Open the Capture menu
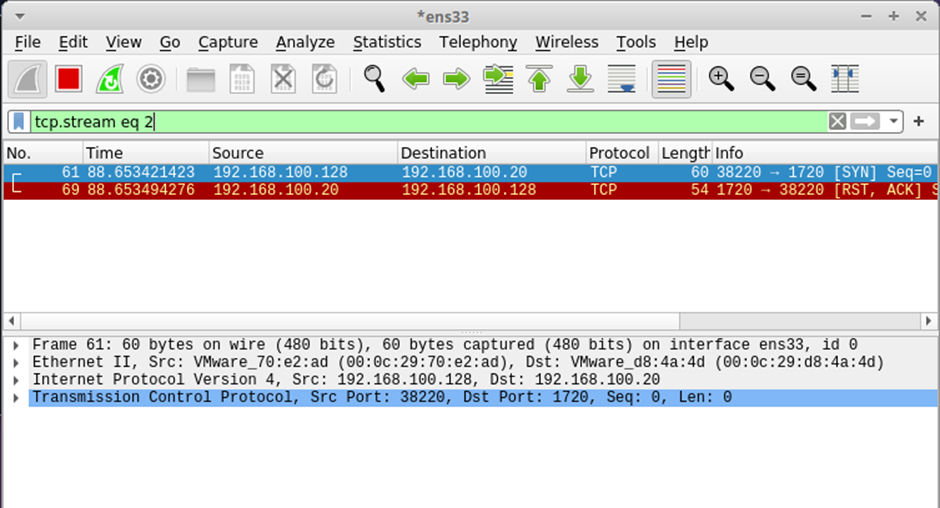Viewport: 940px width, 508px height. click(228, 42)
